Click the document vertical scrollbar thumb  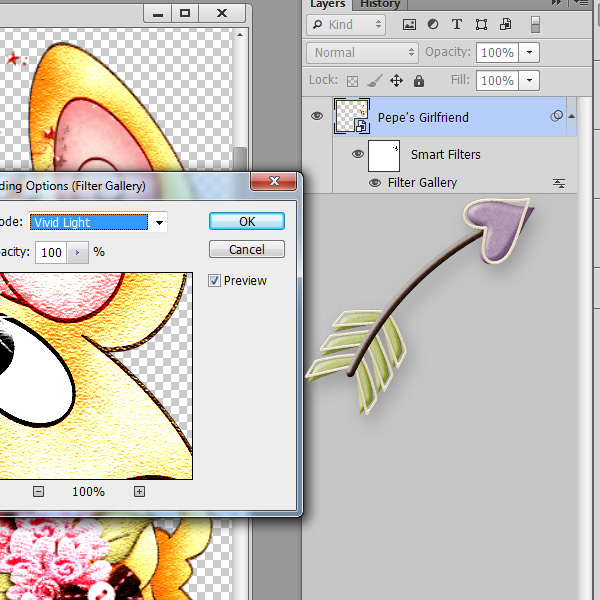tap(240, 159)
